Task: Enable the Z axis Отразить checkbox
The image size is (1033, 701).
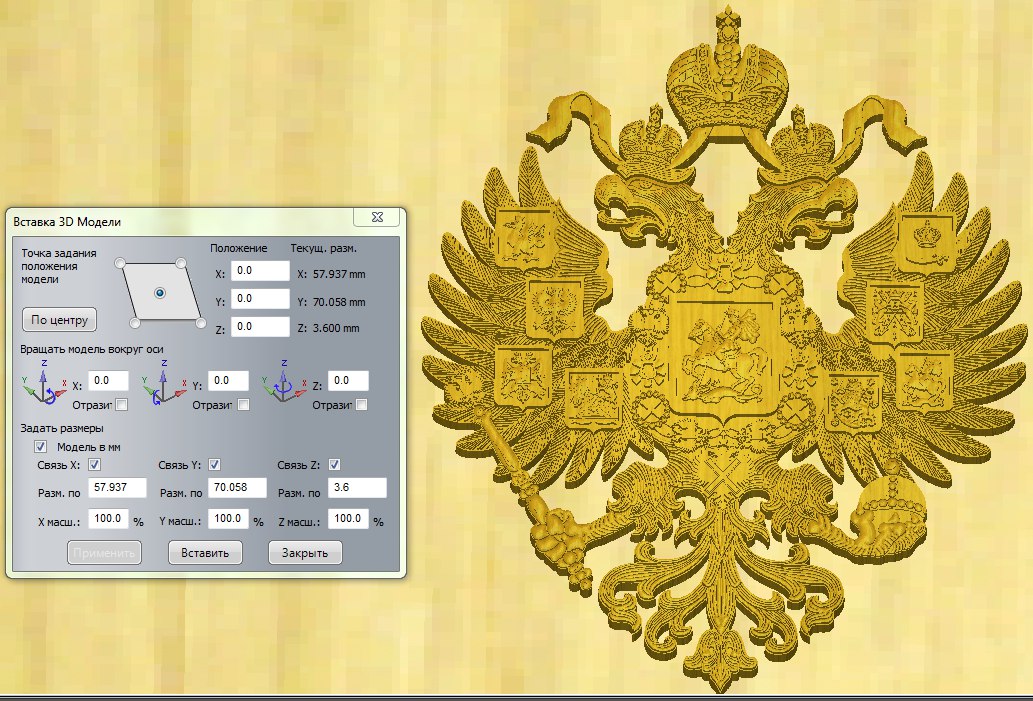Action: [361, 405]
